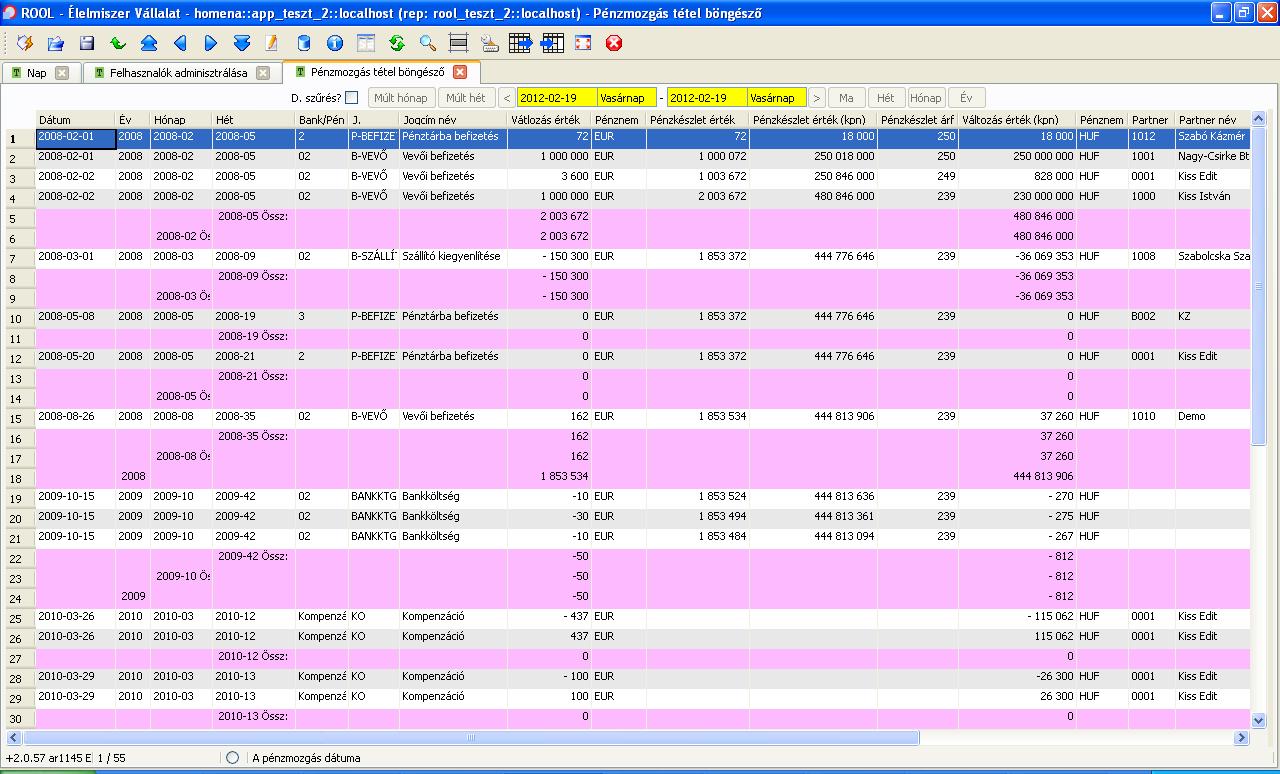Select the radio button in status bar

pyautogui.click(x=232, y=758)
